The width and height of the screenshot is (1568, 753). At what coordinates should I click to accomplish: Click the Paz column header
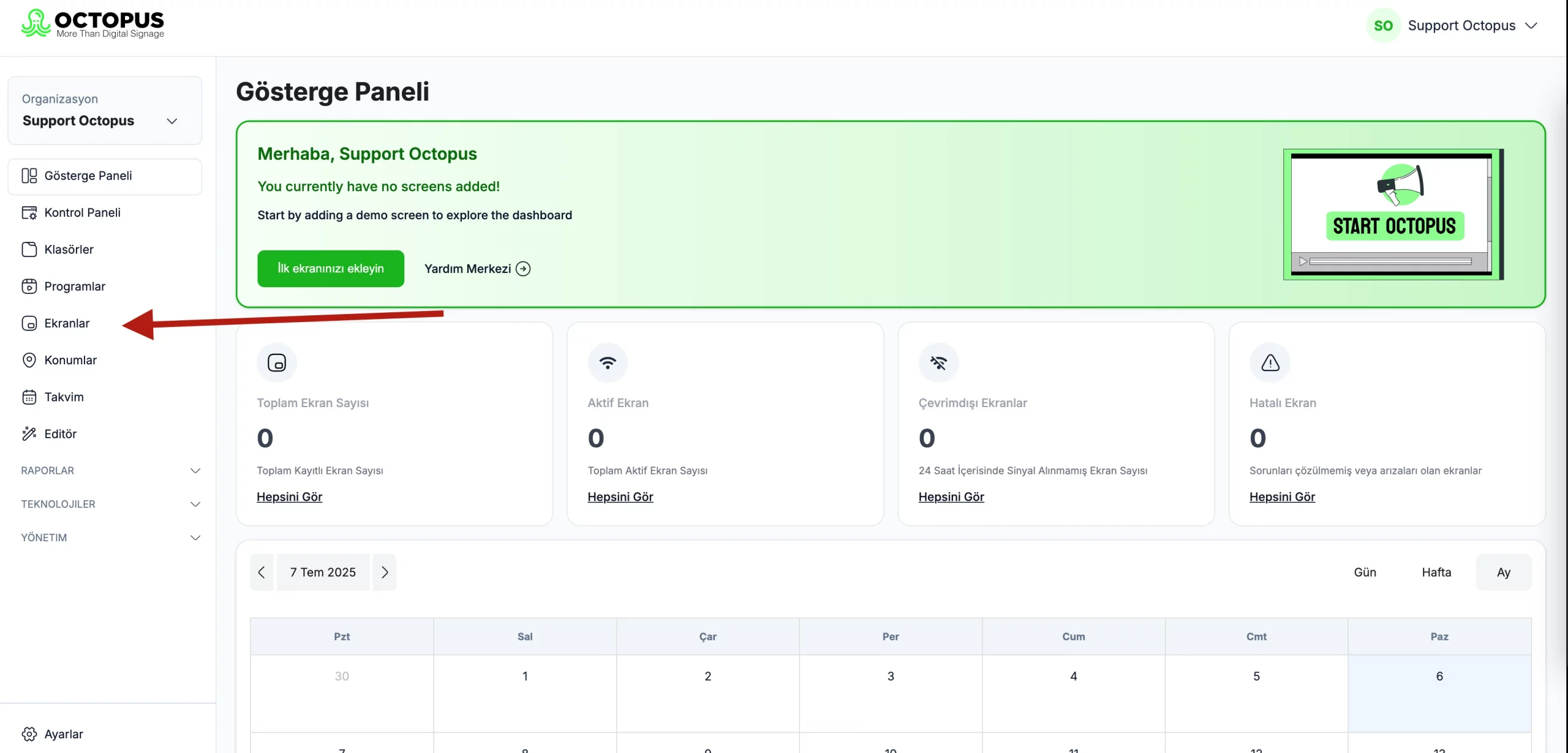point(1440,637)
